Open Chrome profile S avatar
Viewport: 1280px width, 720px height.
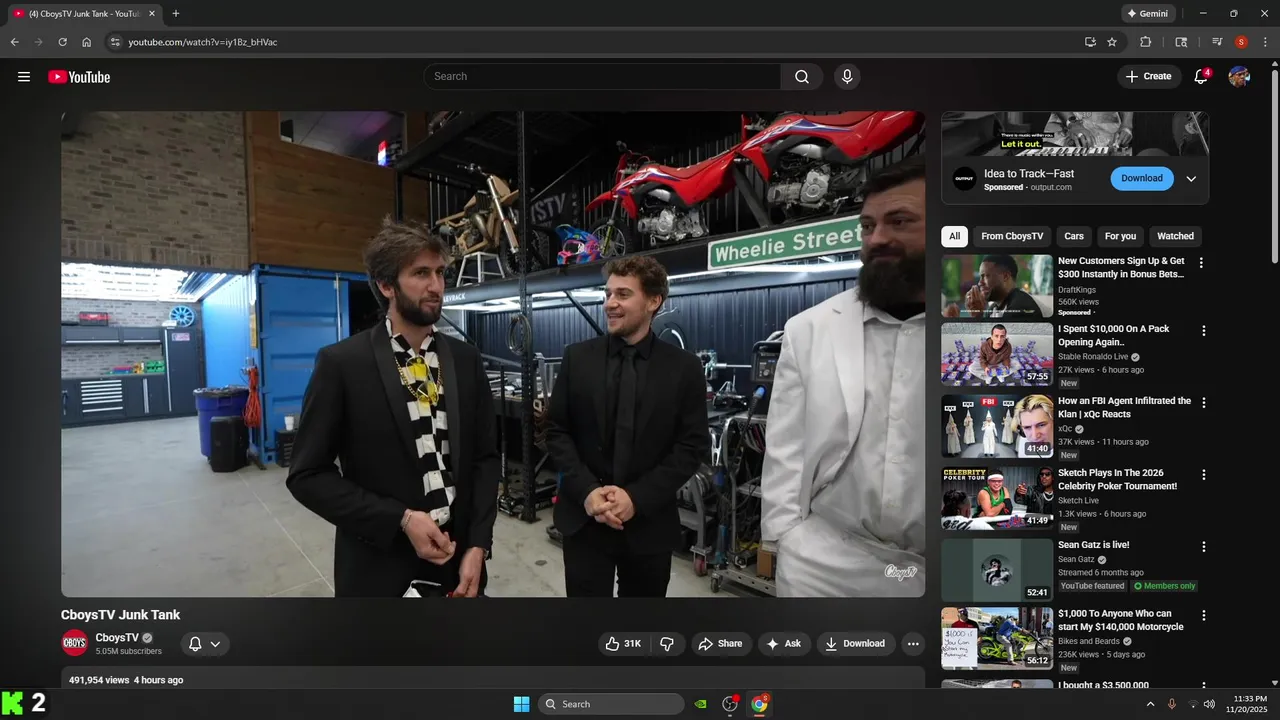(1241, 42)
